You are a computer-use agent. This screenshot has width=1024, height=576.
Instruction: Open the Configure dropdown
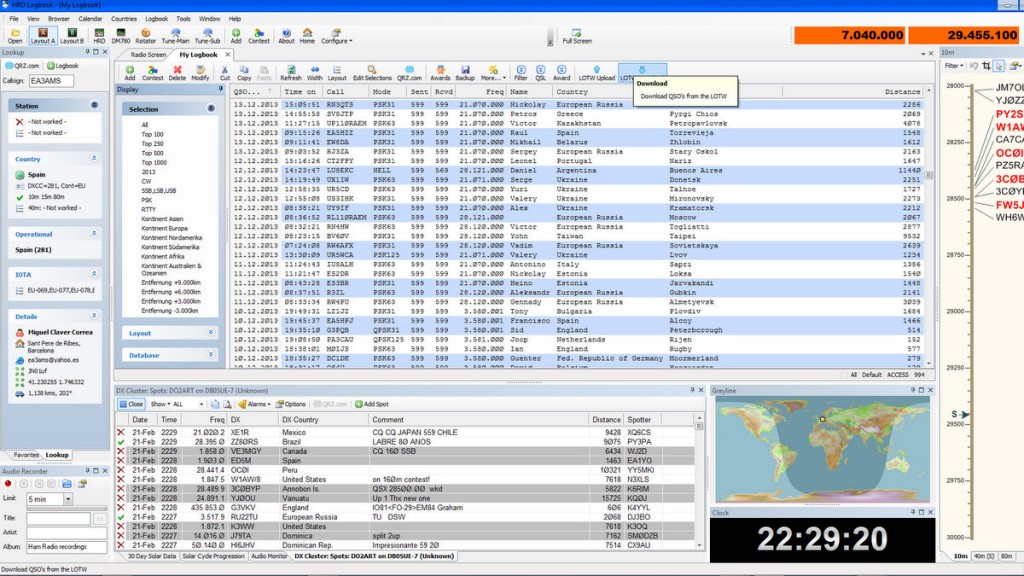click(x=336, y=36)
